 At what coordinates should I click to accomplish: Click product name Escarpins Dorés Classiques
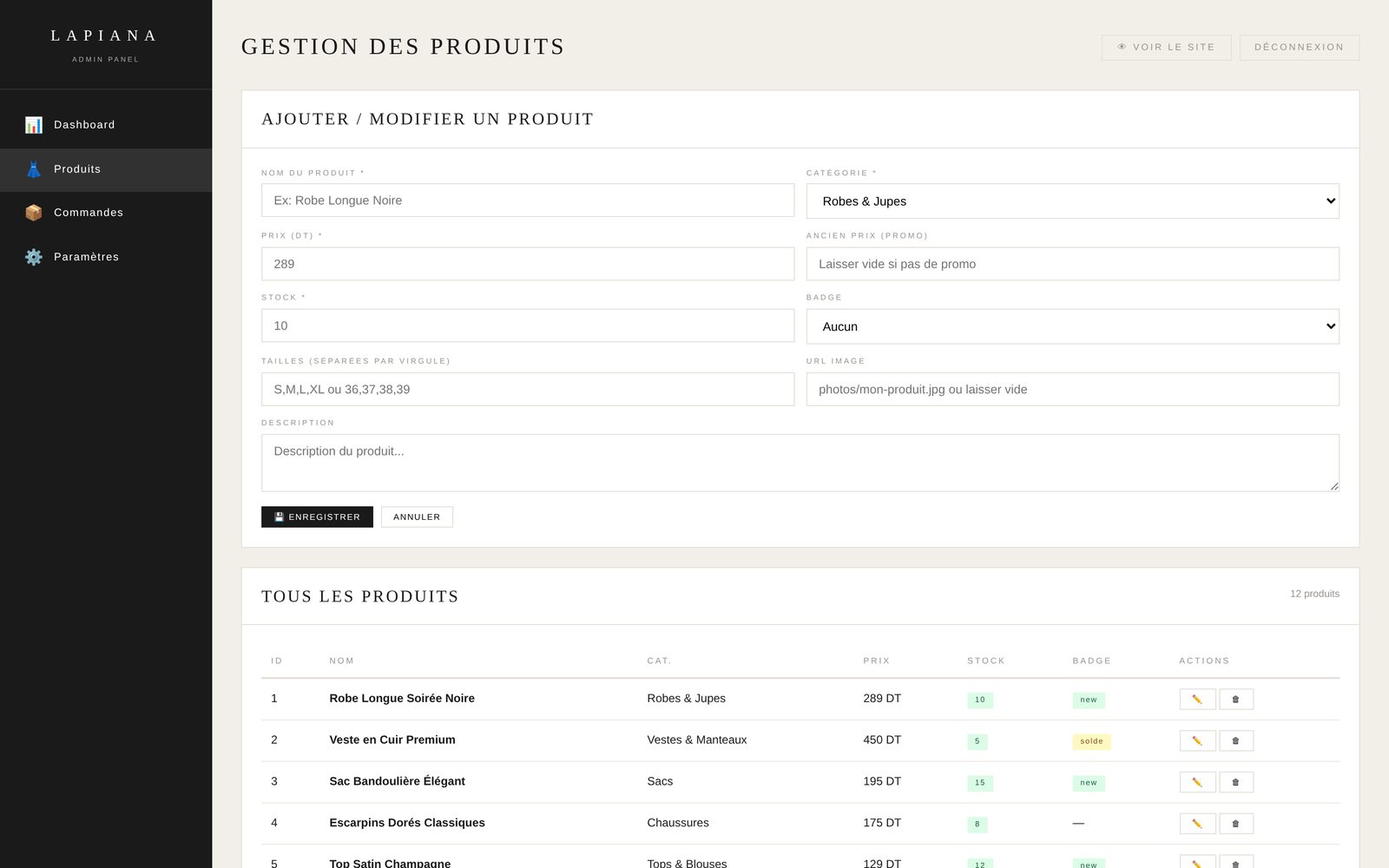(x=407, y=823)
